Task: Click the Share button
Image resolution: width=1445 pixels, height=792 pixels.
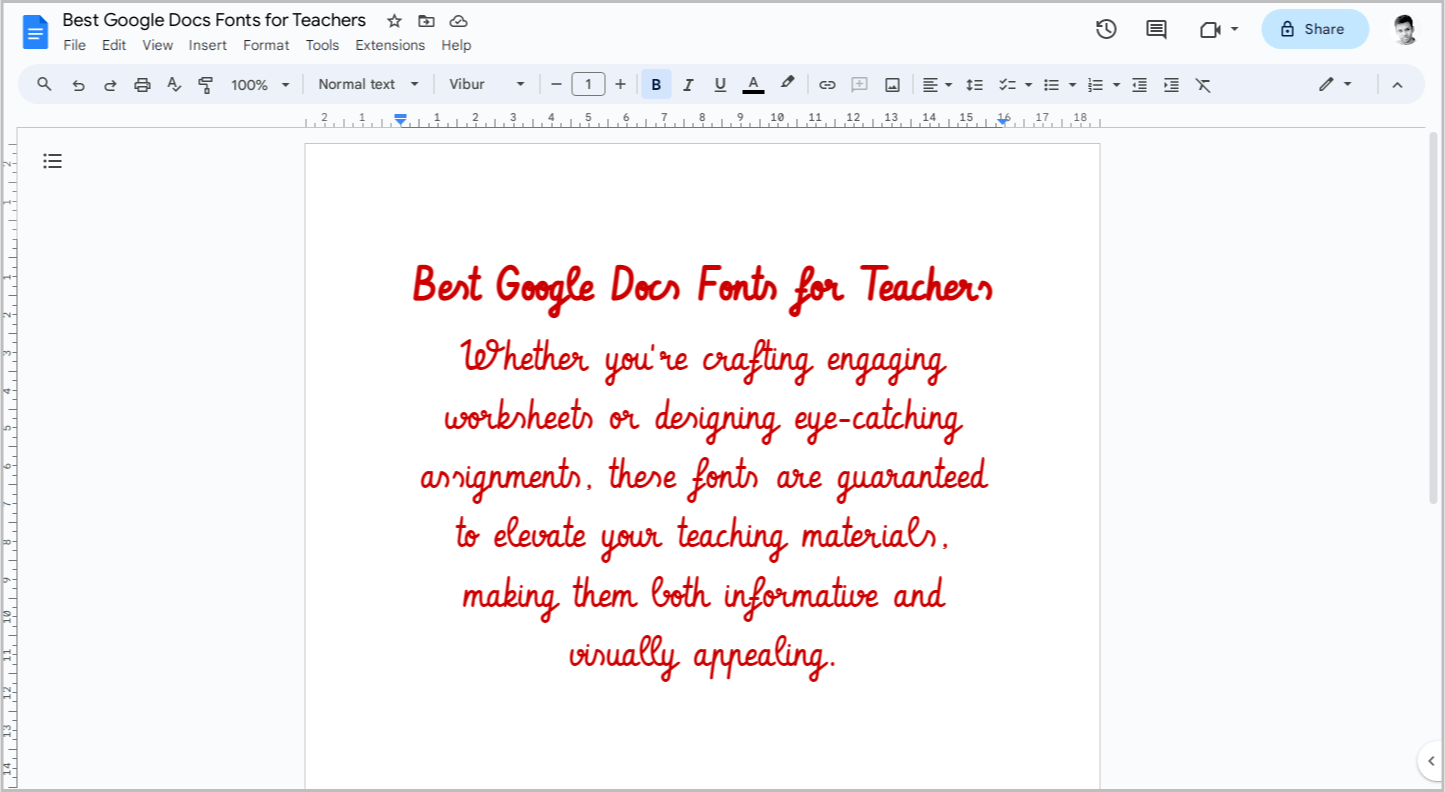Action: pos(1314,29)
